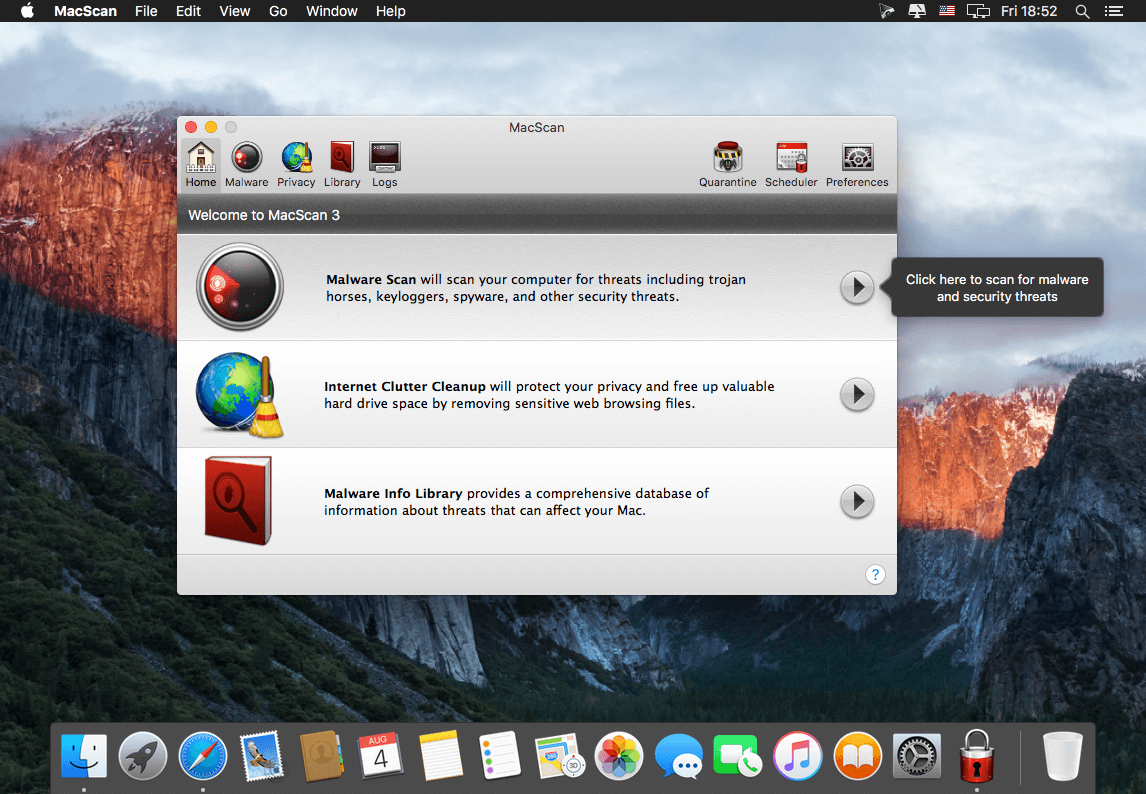Screen dimensions: 1146x794
Task: Open Preferences from the toolbar
Action: coord(857,165)
